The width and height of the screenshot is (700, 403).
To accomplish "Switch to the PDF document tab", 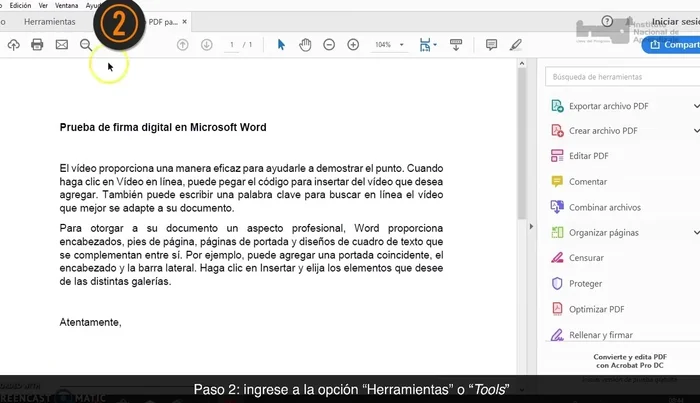I will coord(162,21).
